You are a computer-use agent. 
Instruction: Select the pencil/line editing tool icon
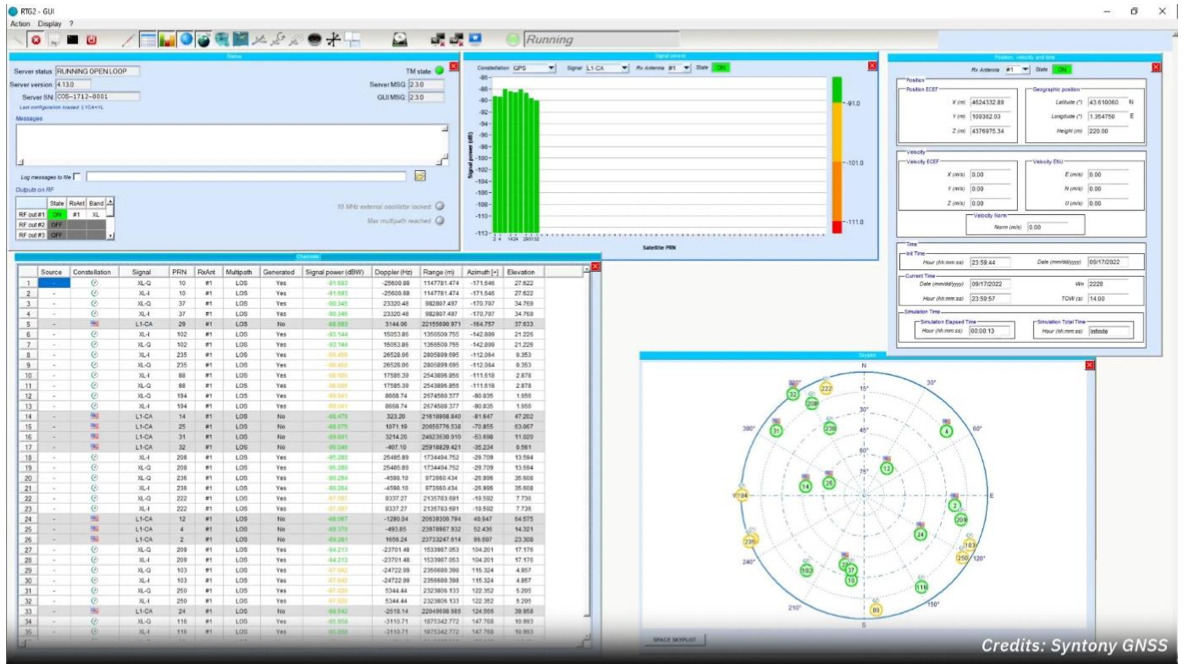[128, 38]
